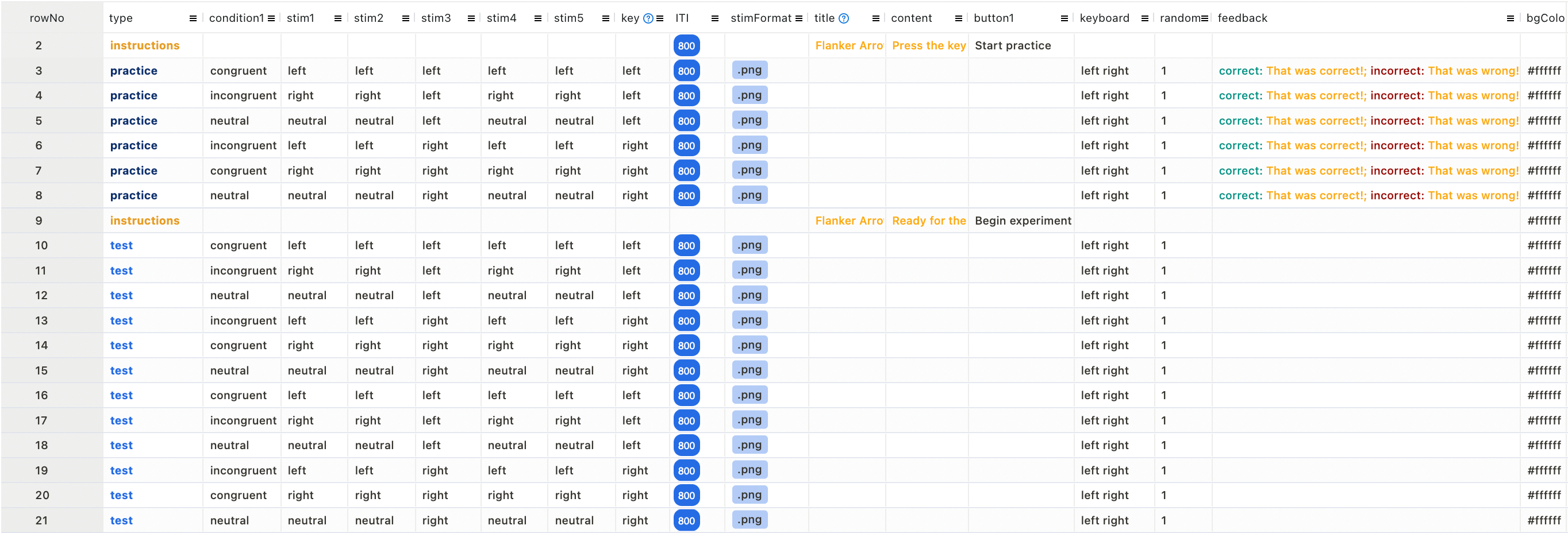
Task: Click the #ffffff bgColor cell in row 13
Action: coord(1544,320)
